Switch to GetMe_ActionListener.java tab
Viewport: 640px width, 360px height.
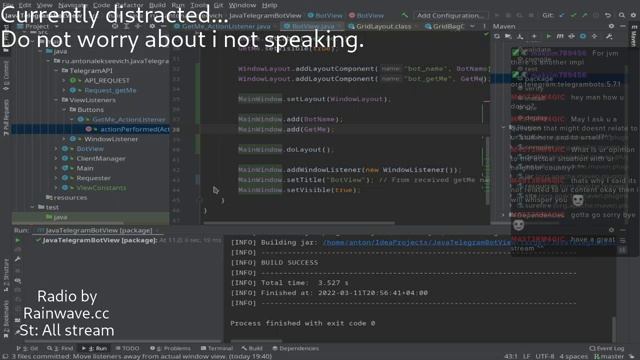[226, 26]
